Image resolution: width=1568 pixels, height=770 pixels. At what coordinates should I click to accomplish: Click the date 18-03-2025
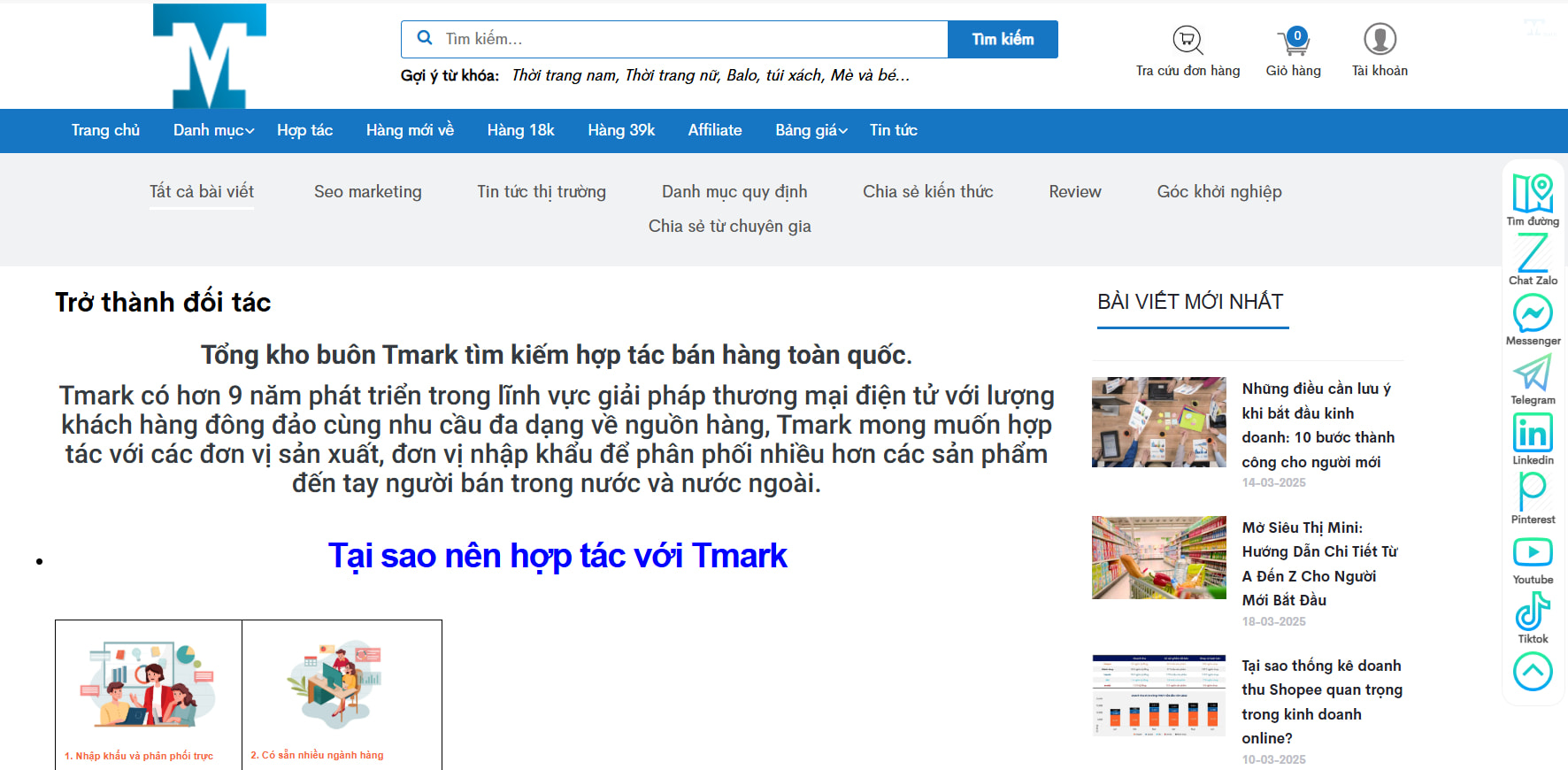click(1273, 621)
